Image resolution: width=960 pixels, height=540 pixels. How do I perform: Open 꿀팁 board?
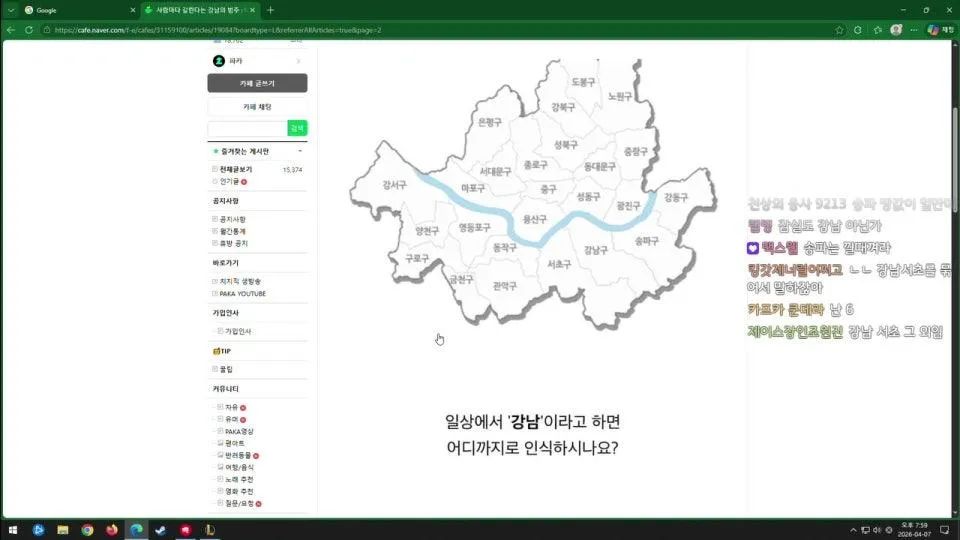[226, 369]
